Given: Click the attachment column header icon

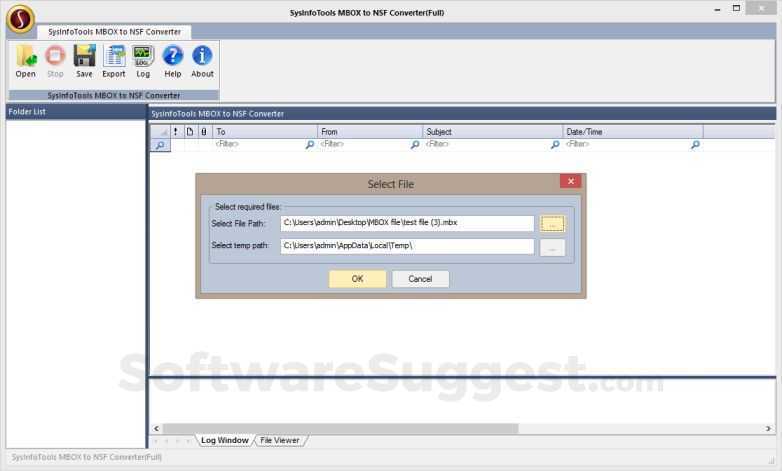Looking at the screenshot, I should coord(203,132).
